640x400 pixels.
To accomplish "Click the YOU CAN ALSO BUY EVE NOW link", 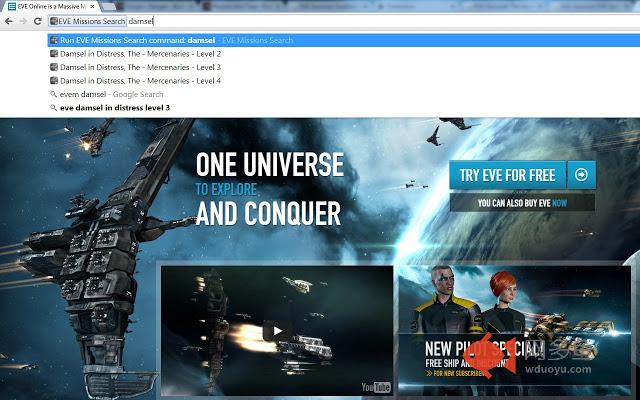I will coord(522,203).
